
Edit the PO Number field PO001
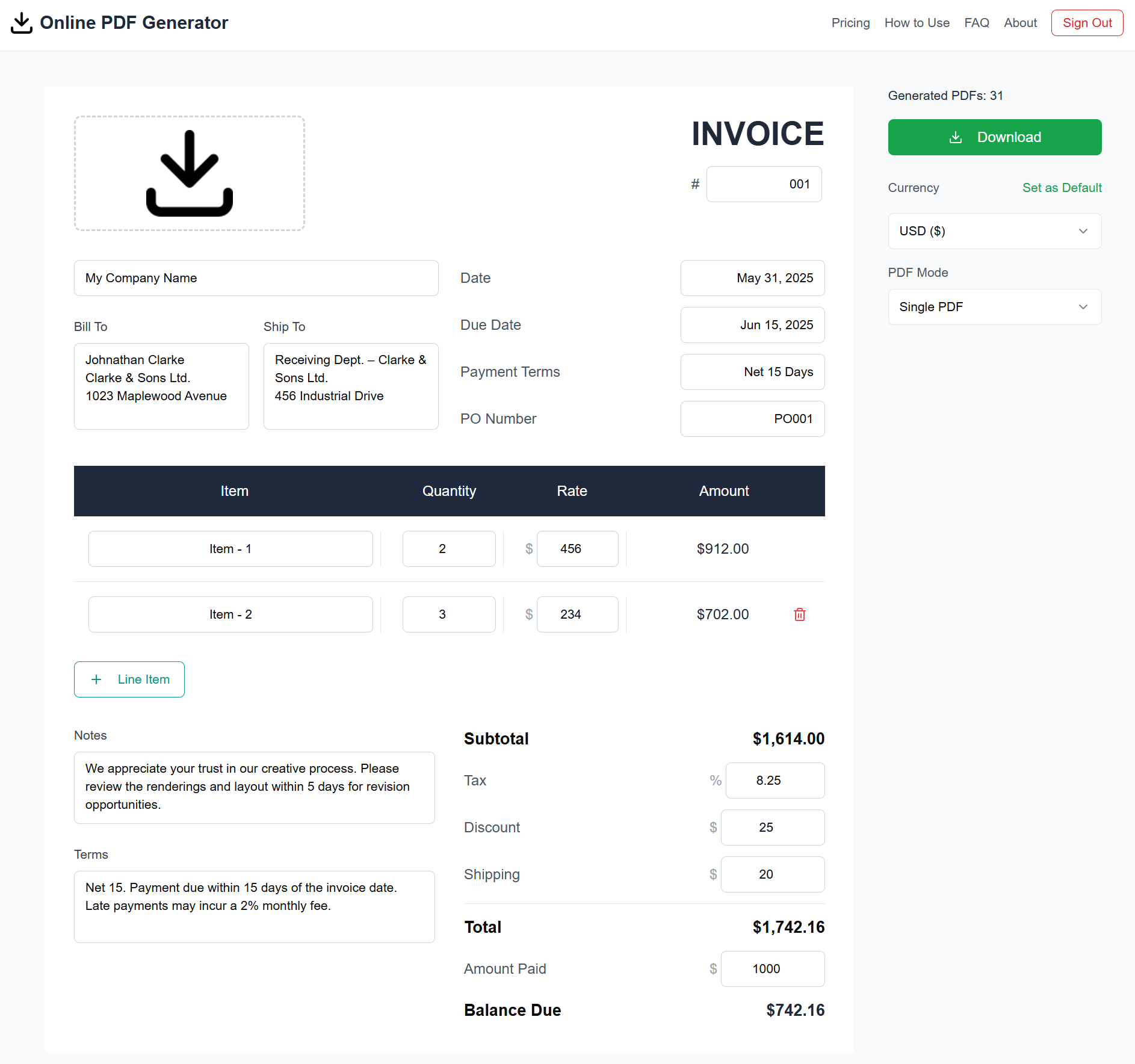click(752, 419)
